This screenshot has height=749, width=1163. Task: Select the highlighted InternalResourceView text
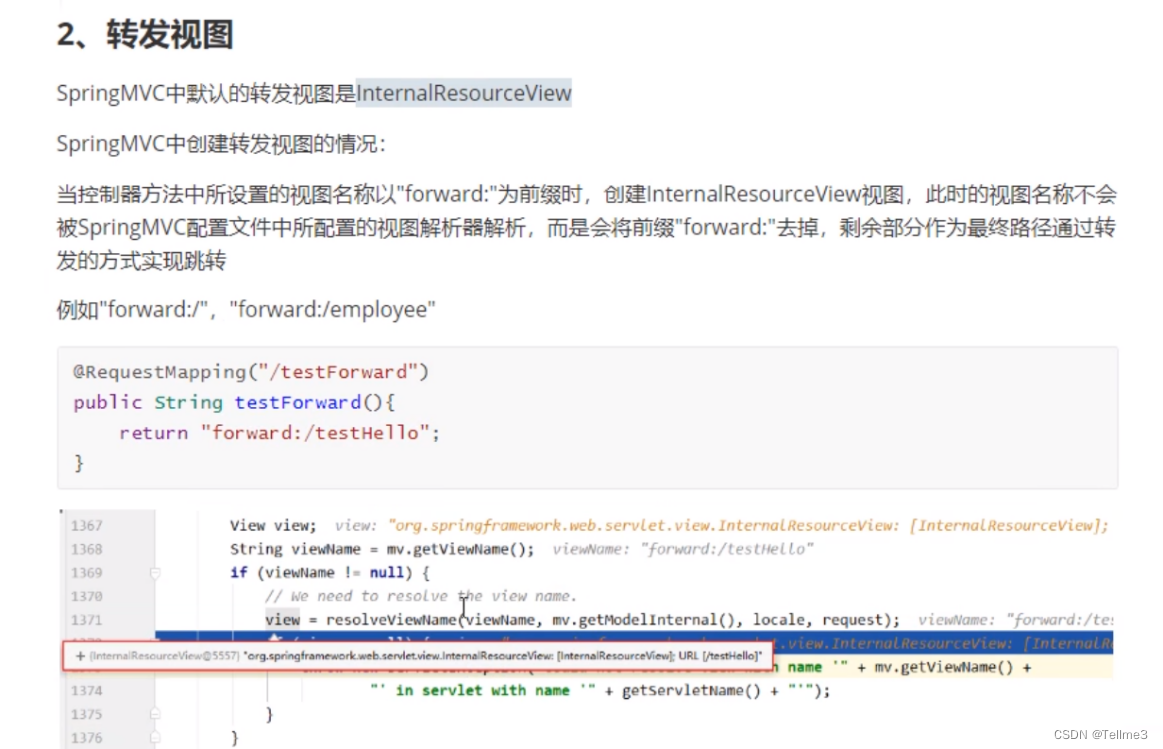tap(464, 92)
